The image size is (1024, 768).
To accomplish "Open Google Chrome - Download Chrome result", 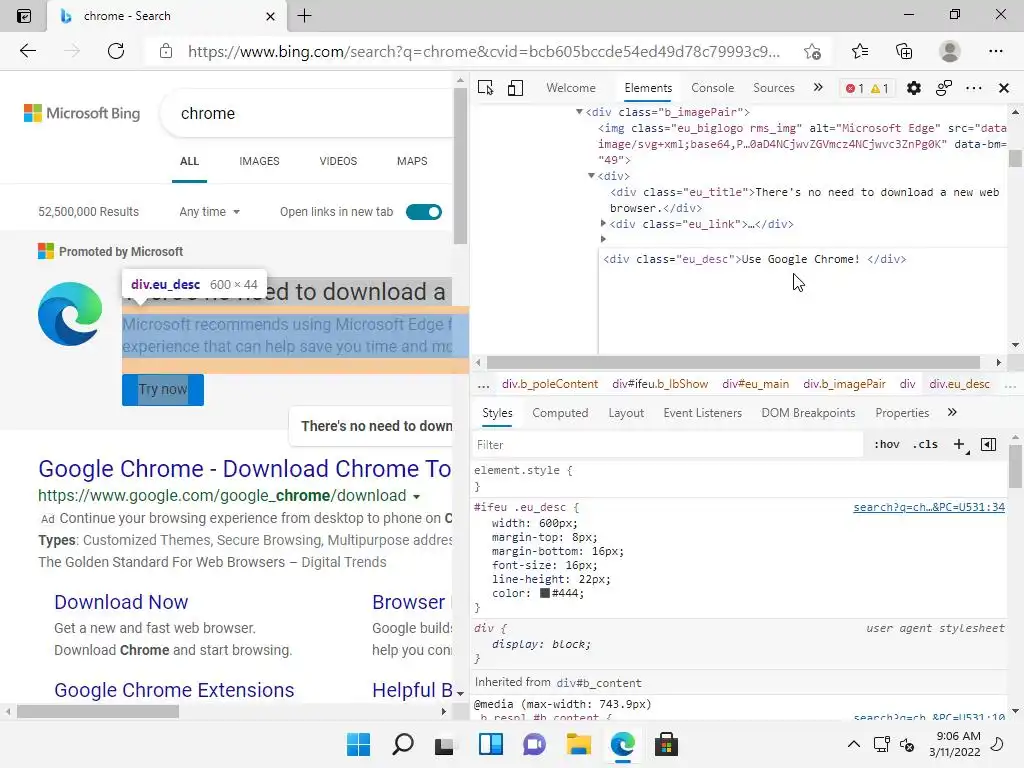I will click(245, 469).
